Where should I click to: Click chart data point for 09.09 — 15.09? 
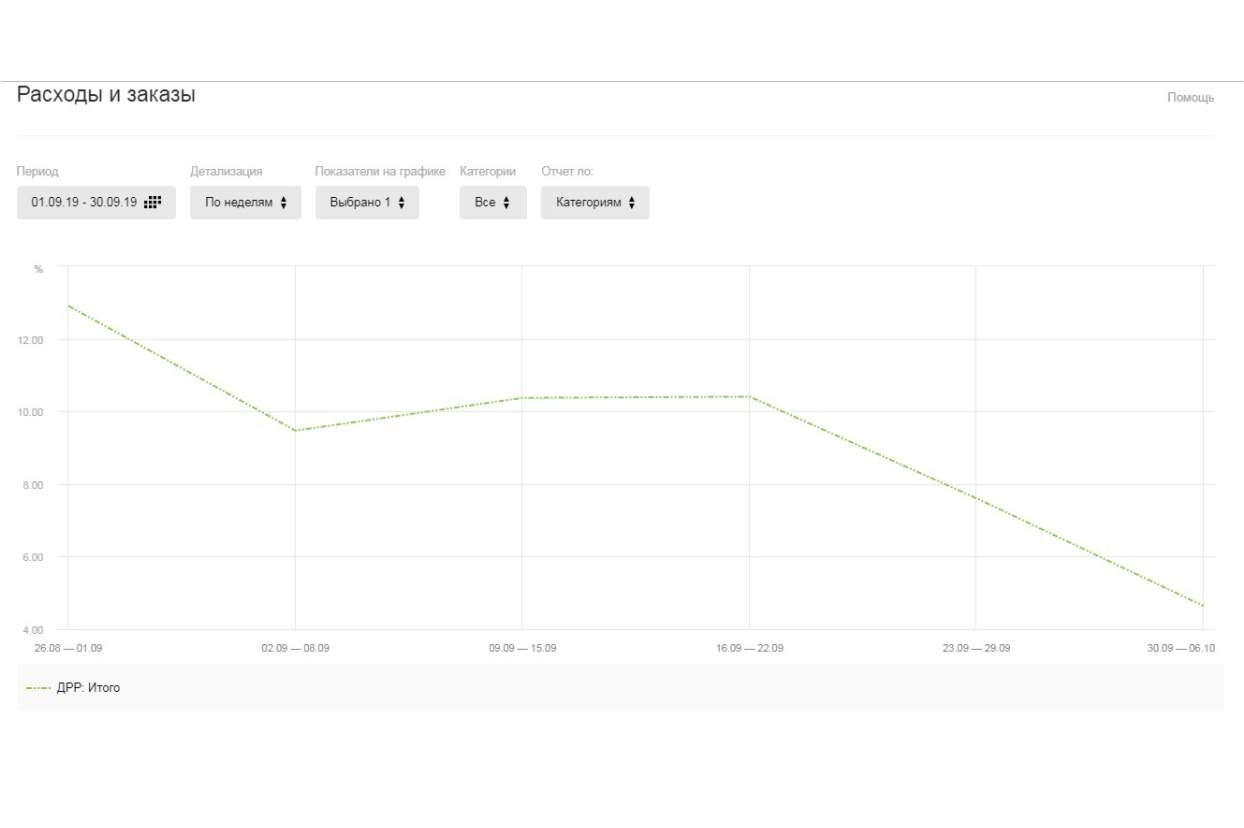click(x=522, y=398)
